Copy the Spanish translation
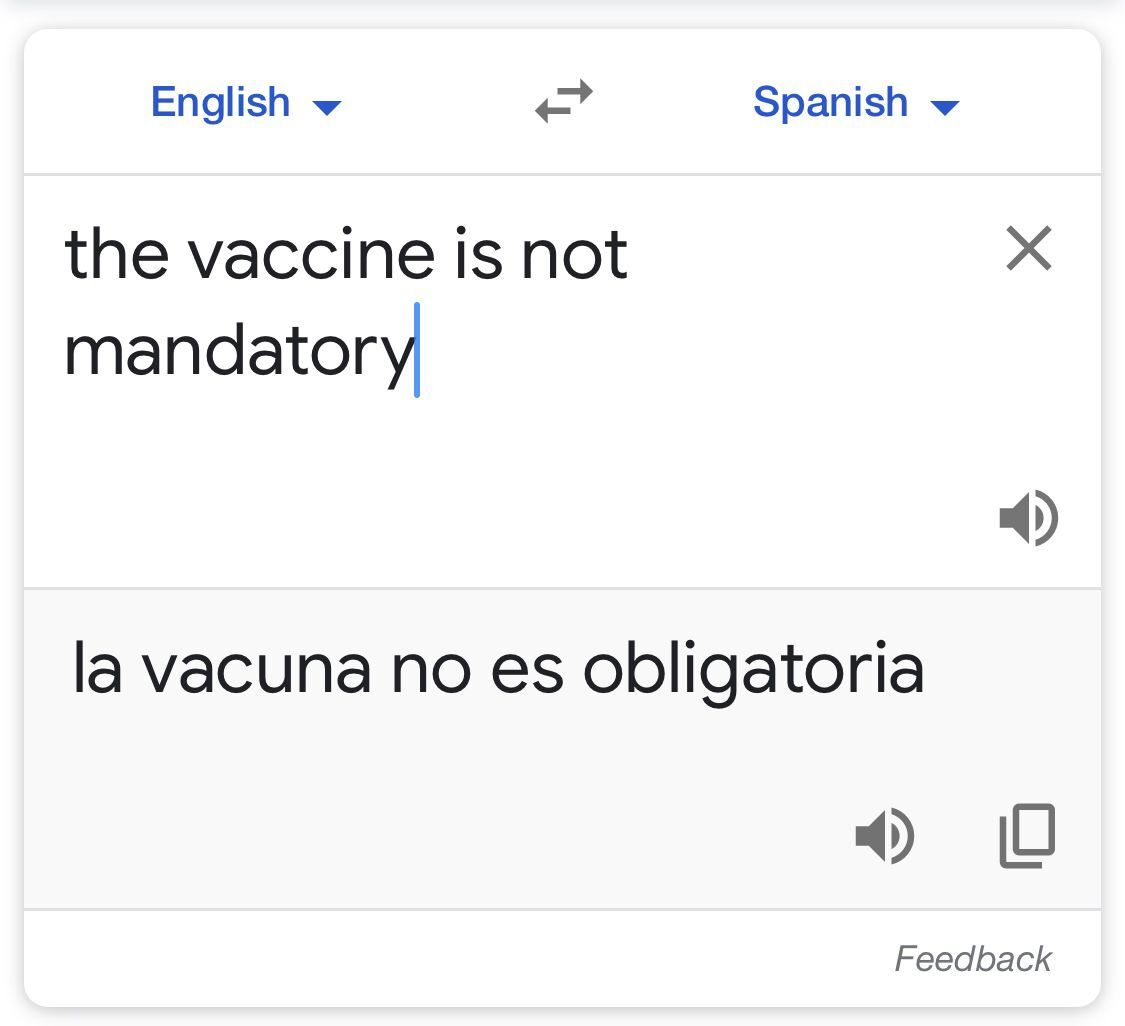 [1027, 835]
